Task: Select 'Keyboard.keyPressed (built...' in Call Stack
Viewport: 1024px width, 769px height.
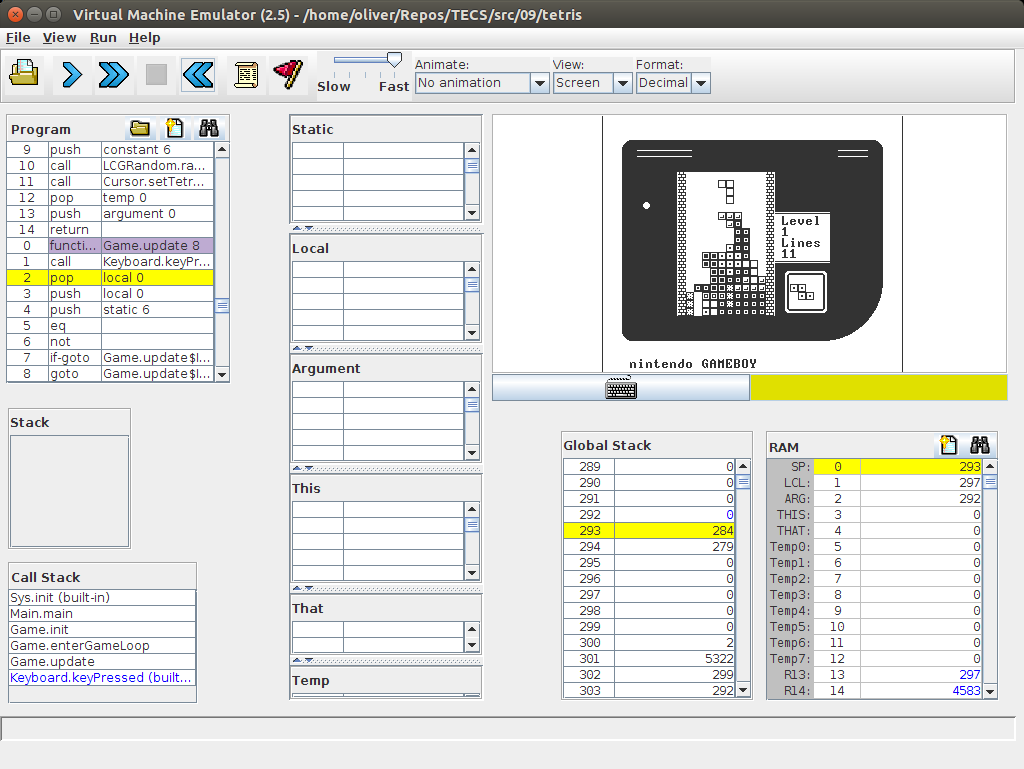Action: (x=103, y=678)
